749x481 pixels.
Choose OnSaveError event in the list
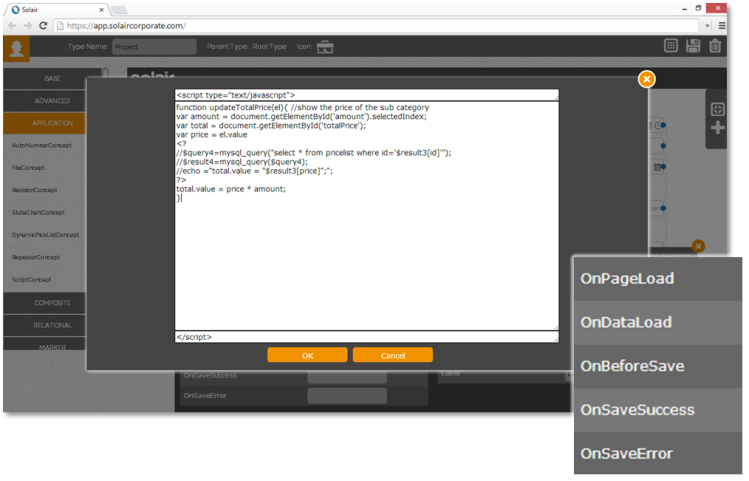(658, 454)
